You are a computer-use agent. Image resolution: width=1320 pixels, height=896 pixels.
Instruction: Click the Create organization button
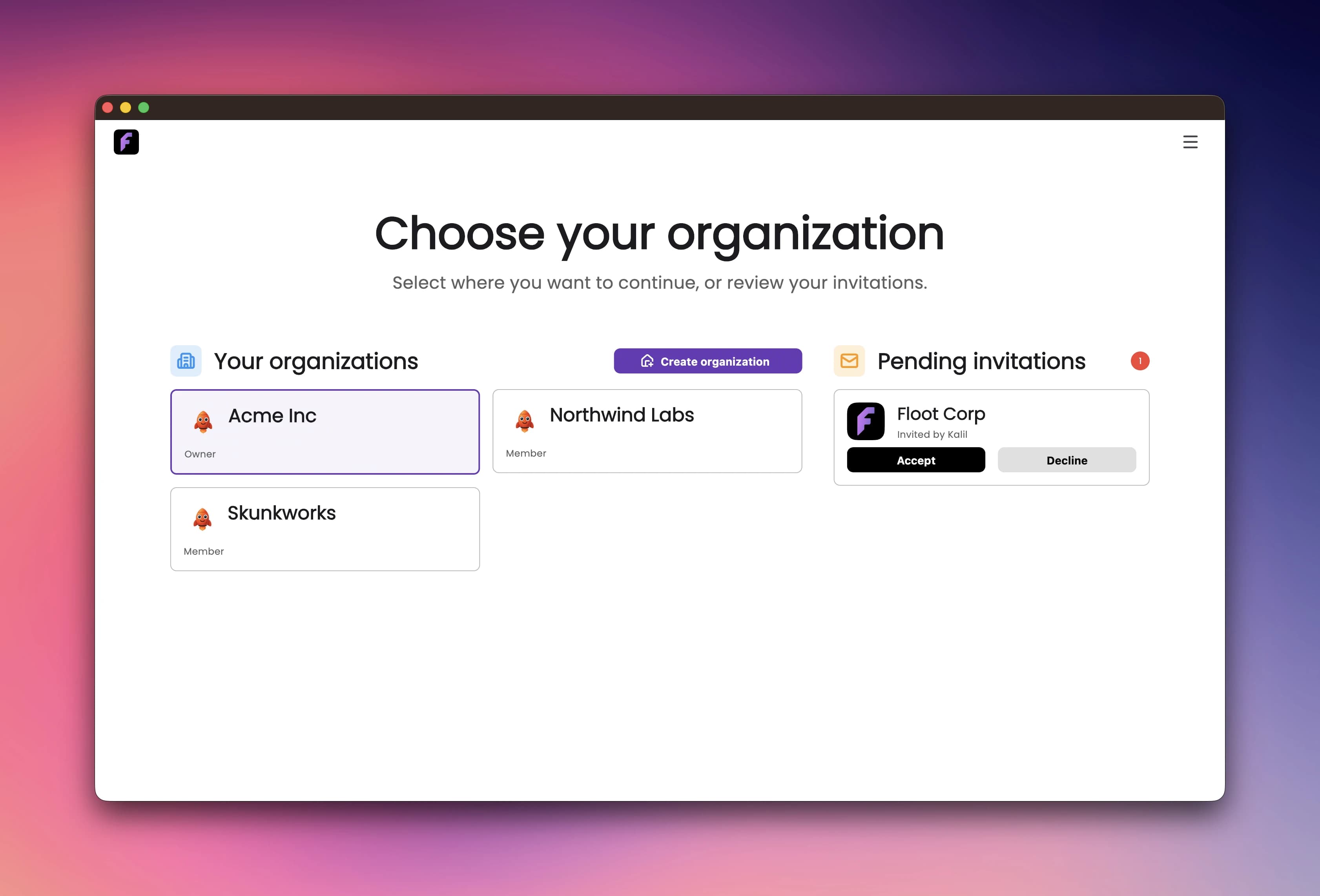tap(708, 361)
